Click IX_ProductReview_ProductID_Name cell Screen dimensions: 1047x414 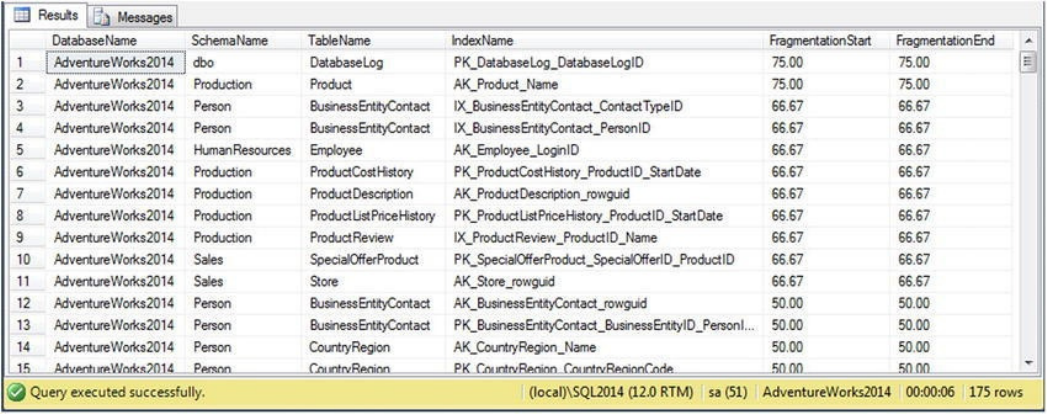click(x=604, y=238)
